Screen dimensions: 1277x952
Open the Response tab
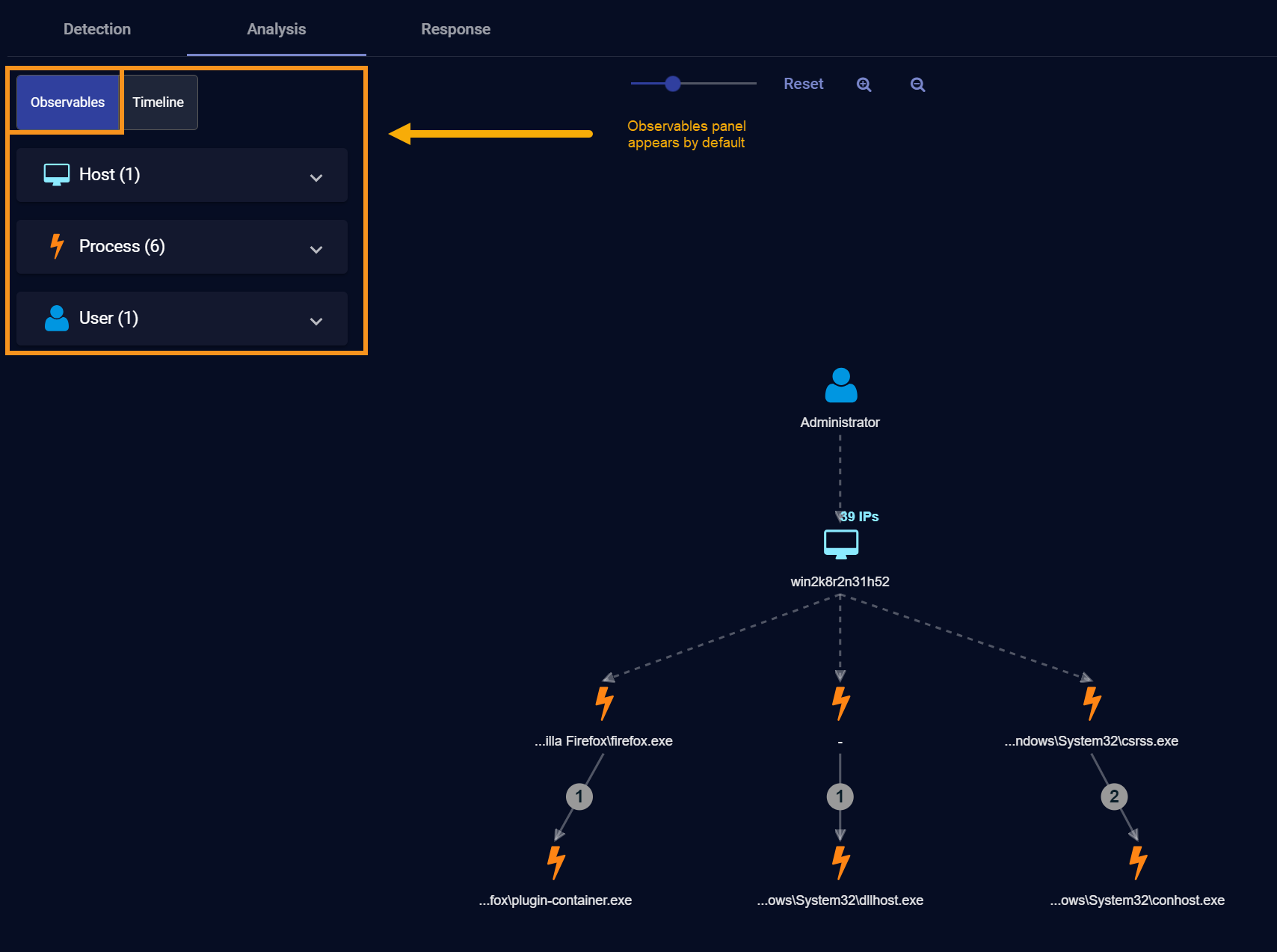[455, 29]
